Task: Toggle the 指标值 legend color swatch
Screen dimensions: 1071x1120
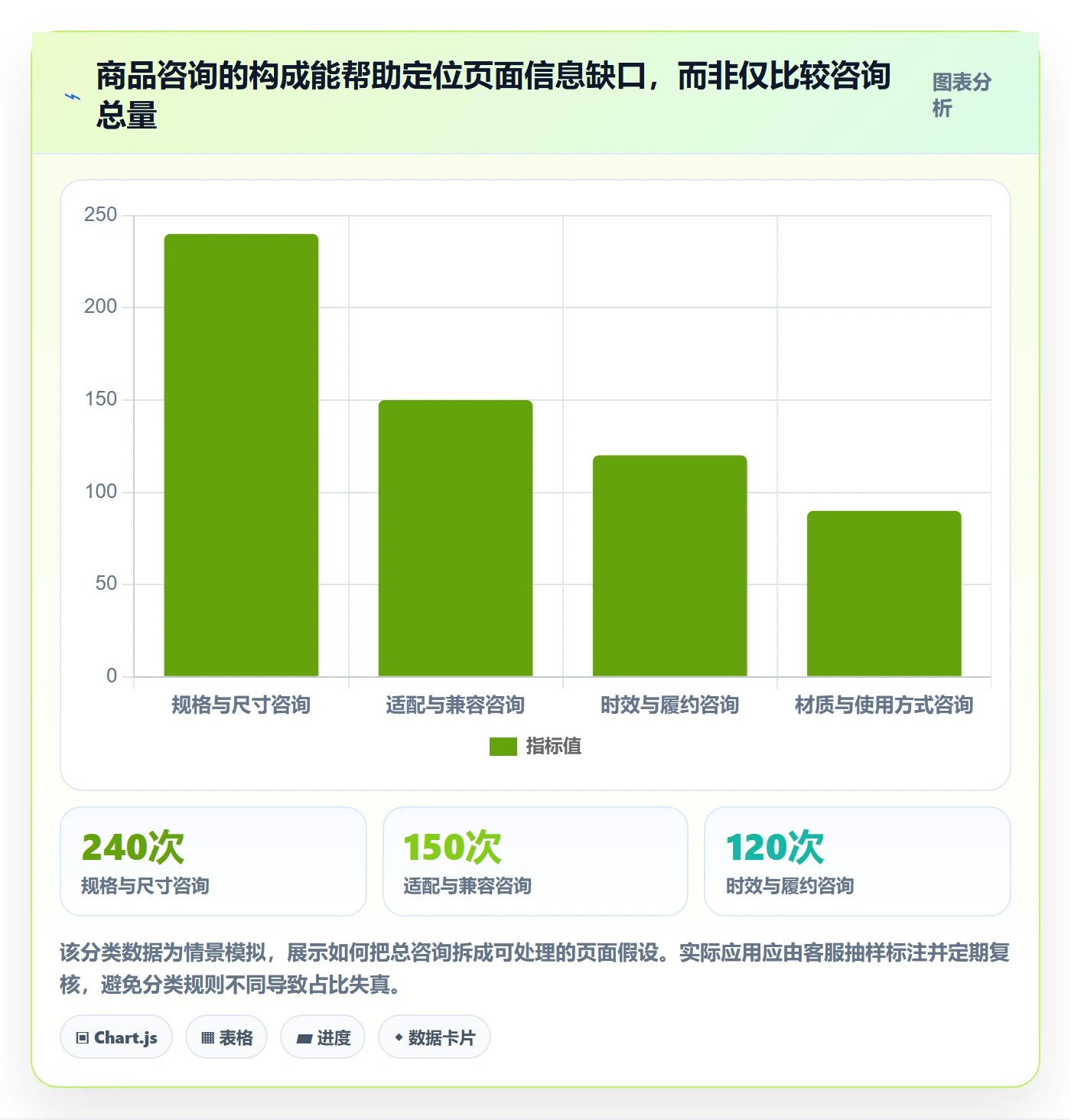Action: [x=503, y=747]
